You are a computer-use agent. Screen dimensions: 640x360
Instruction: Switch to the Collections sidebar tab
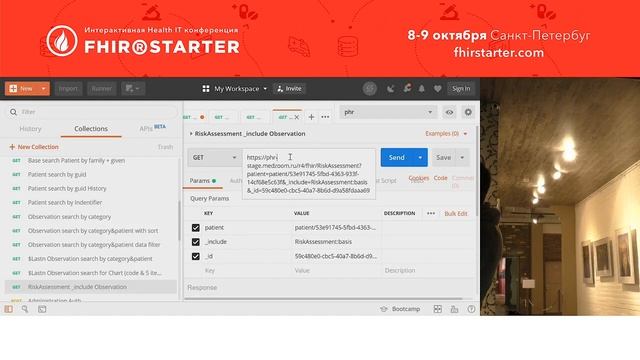pyautogui.click(x=91, y=129)
